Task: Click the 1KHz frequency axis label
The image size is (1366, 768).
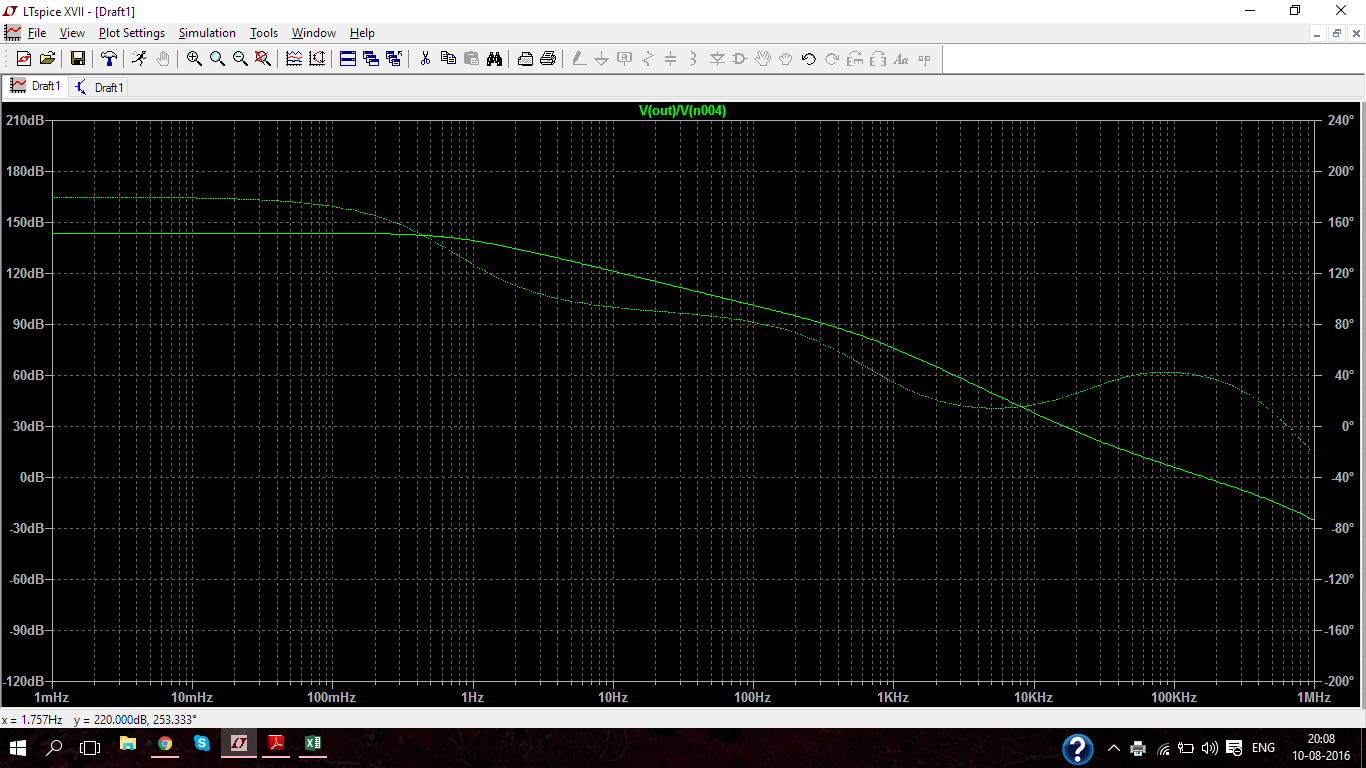Action: coord(893,697)
